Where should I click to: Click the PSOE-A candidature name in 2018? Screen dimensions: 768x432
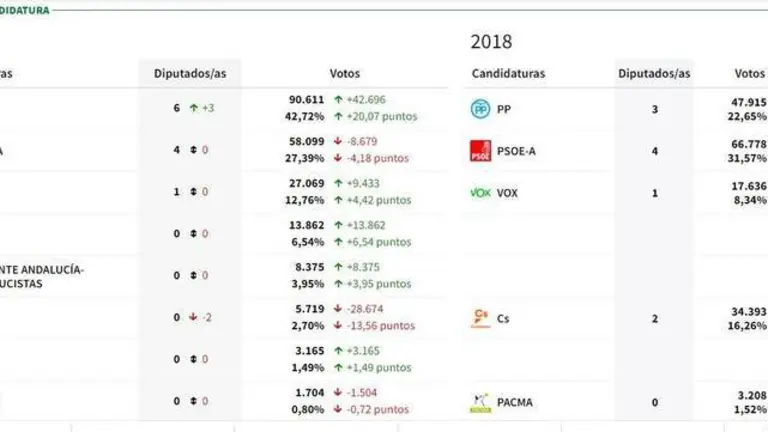pos(518,151)
